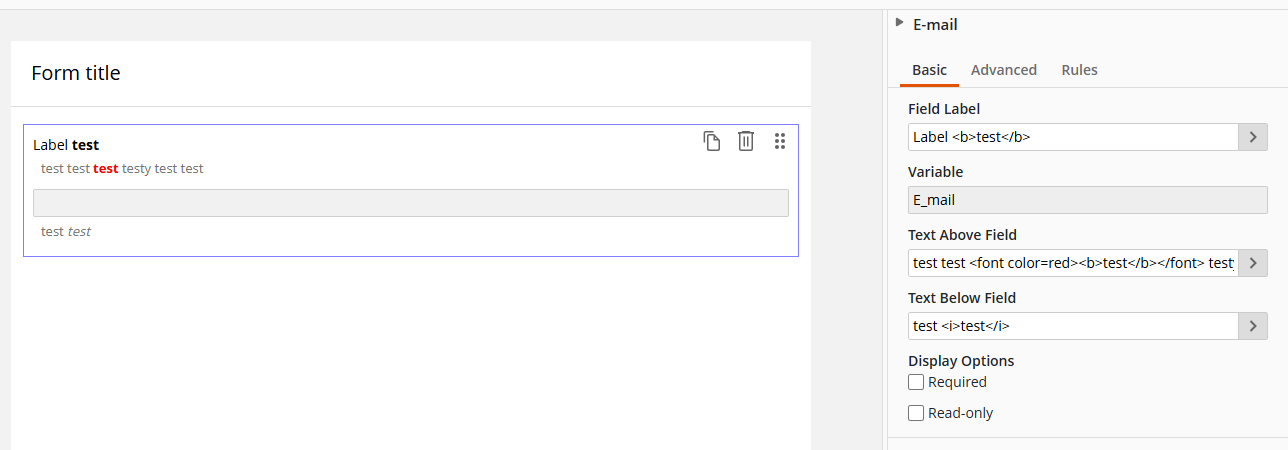
Task: Open the Text Above Field expand arrow
Action: pos(1253,263)
